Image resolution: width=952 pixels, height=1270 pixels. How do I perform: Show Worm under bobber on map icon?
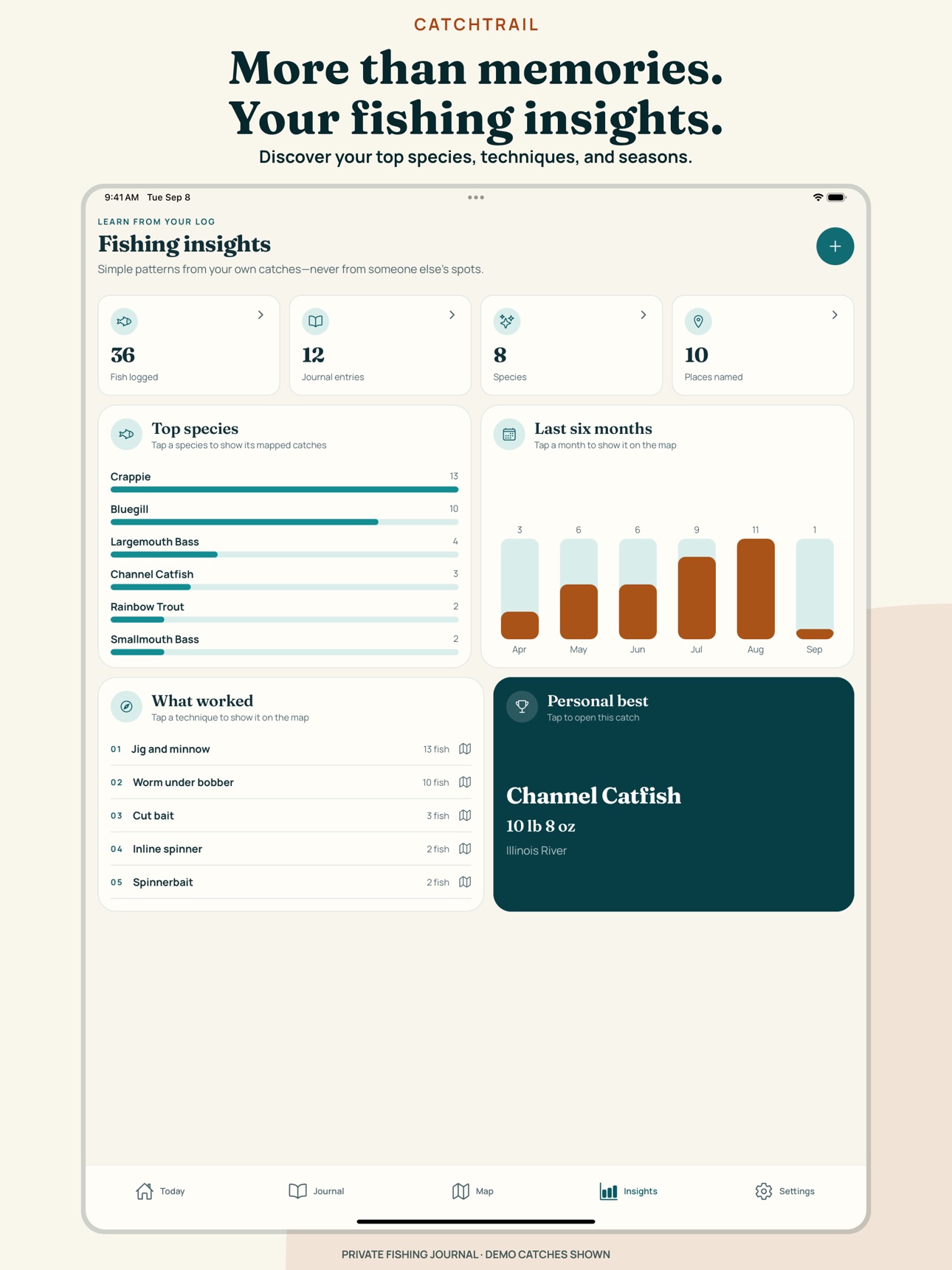[465, 782]
